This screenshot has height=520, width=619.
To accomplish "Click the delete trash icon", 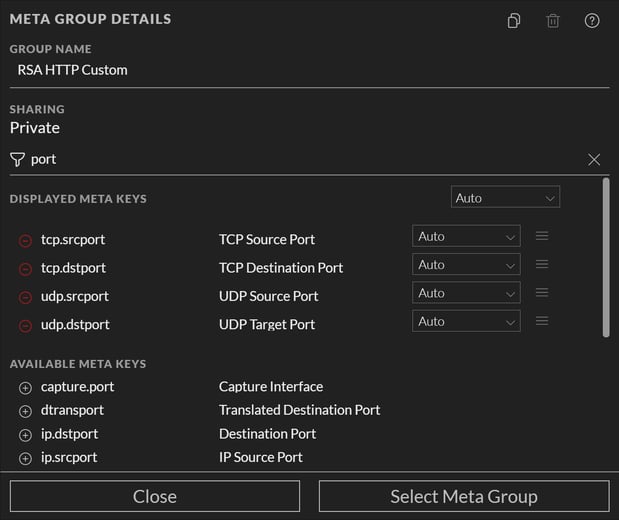I will point(553,20).
